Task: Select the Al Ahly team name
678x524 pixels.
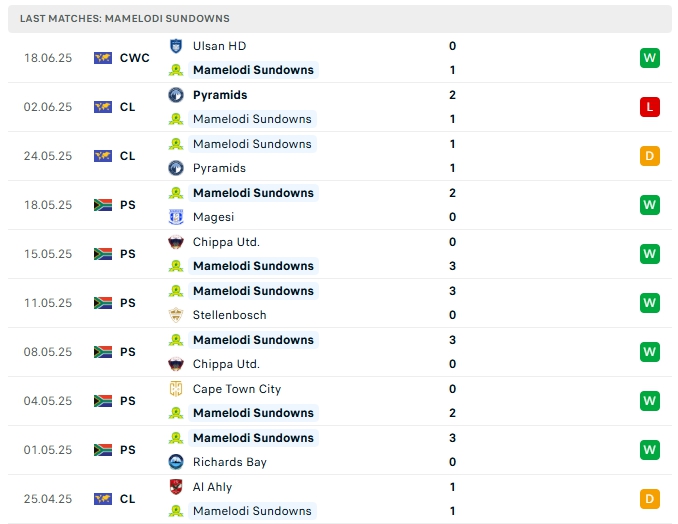Action: [212, 487]
